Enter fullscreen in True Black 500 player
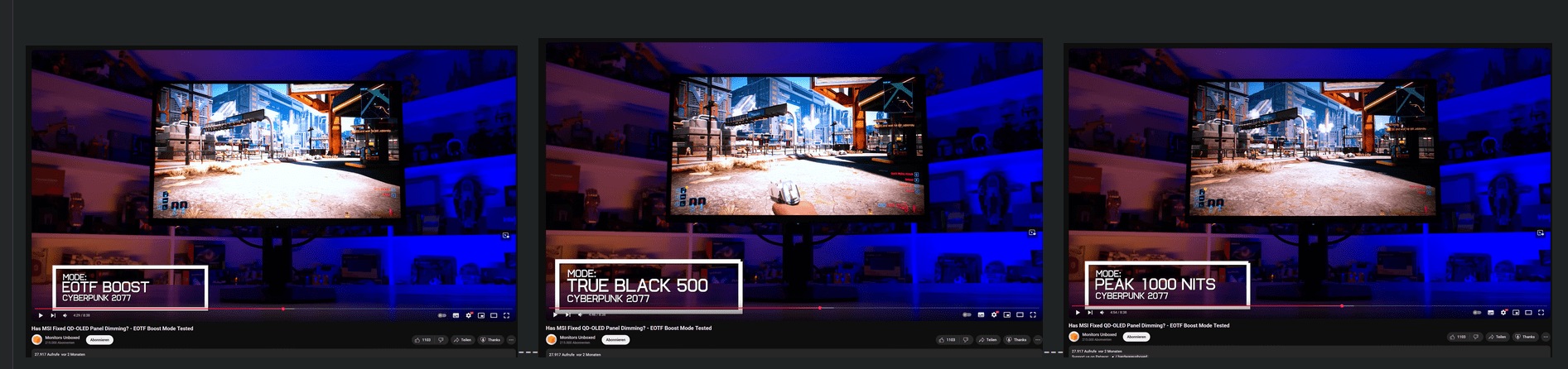The image size is (1568, 369). click(x=1033, y=314)
